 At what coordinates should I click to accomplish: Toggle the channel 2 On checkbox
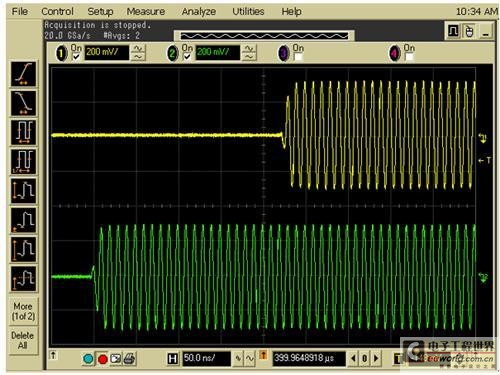187,57
